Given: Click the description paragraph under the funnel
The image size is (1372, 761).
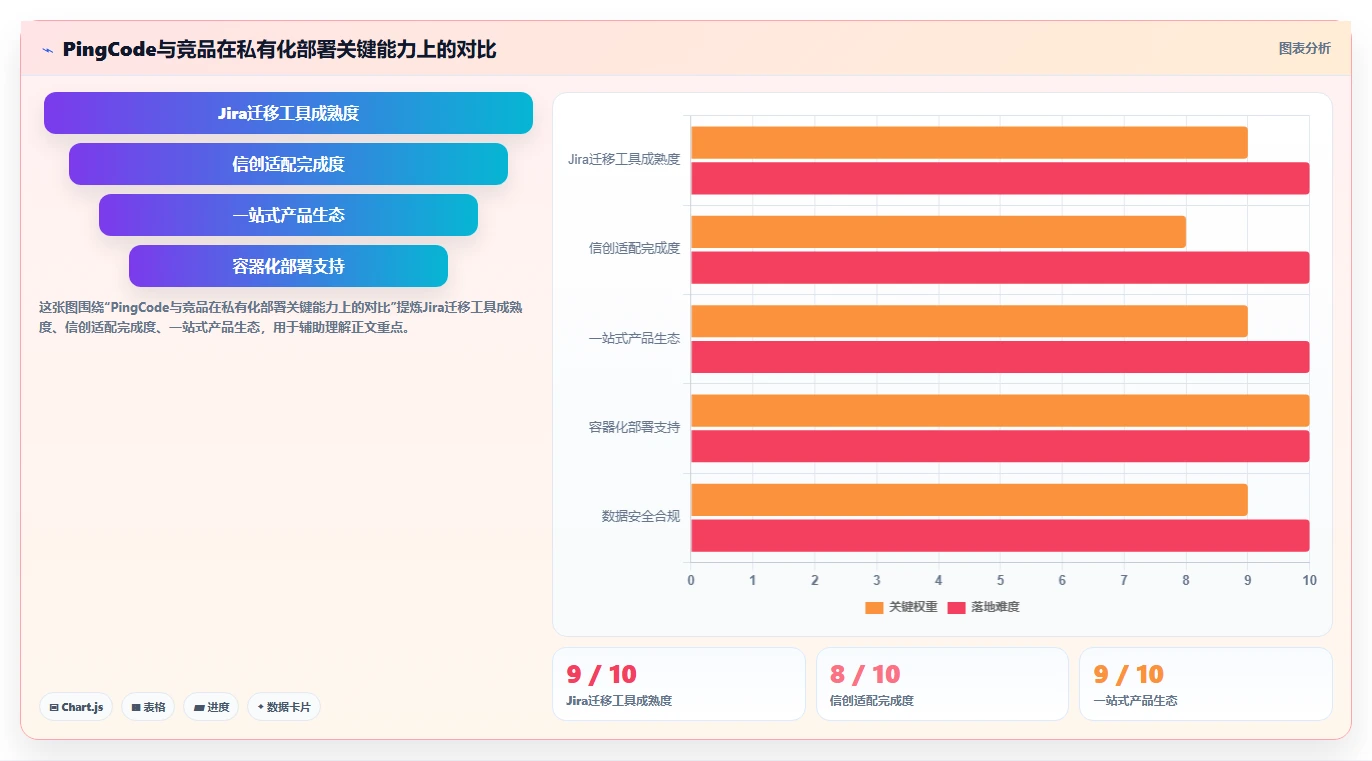Looking at the screenshot, I should [x=280, y=317].
